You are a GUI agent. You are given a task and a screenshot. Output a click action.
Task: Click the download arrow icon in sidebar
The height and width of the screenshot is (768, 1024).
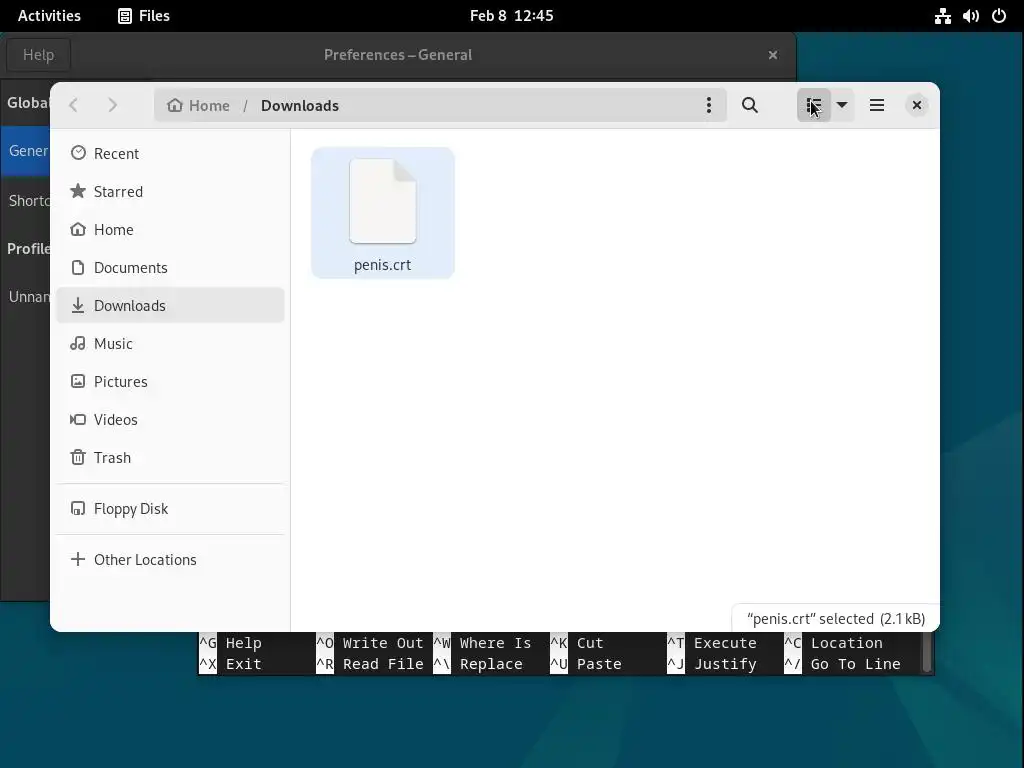coord(78,305)
